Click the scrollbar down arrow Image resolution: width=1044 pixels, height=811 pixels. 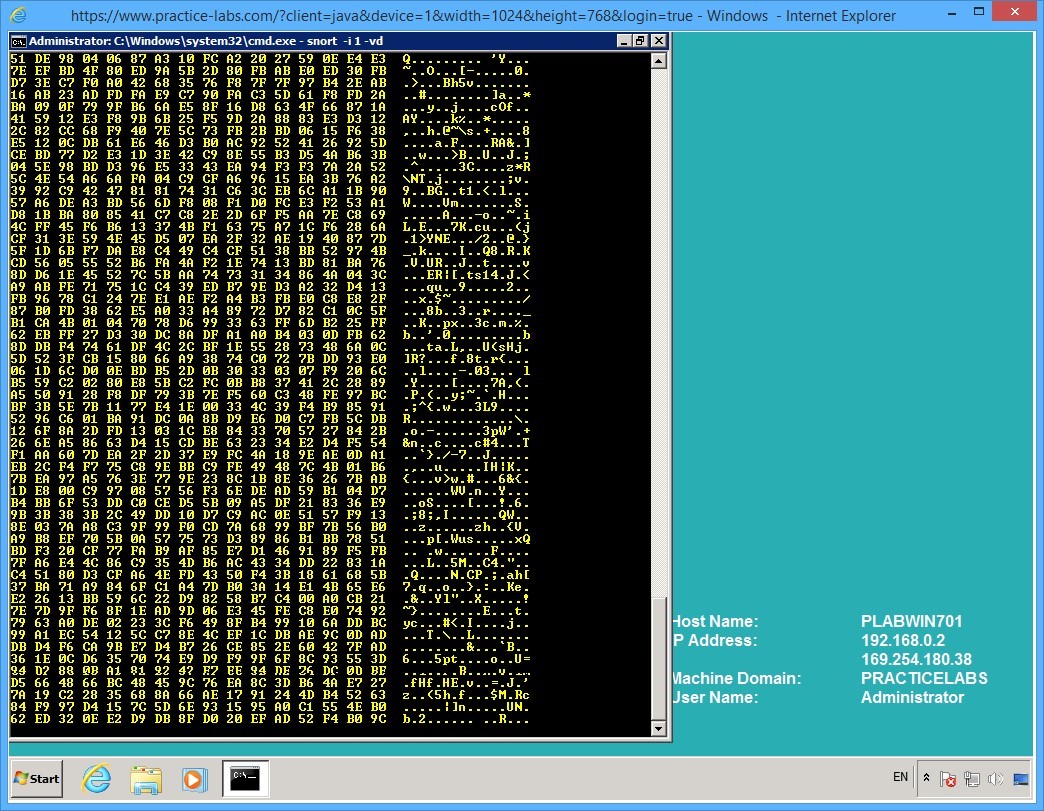659,728
